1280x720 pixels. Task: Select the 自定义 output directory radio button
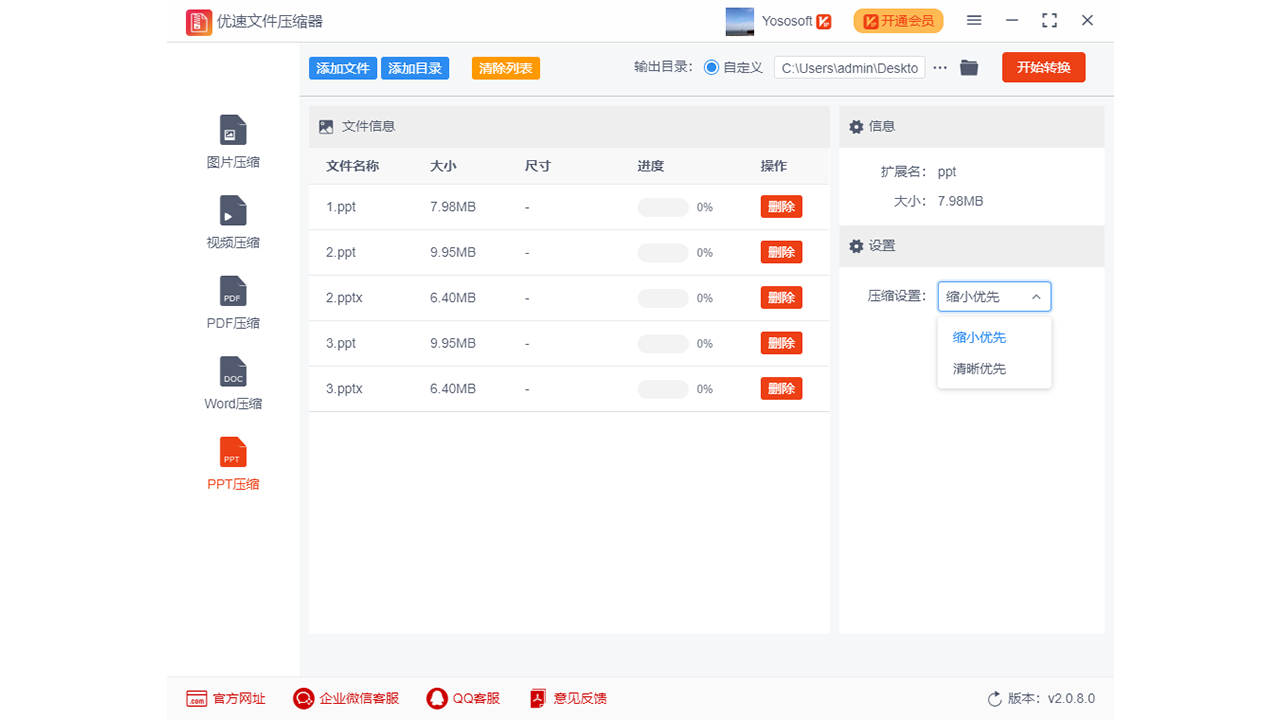tap(710, 67)
